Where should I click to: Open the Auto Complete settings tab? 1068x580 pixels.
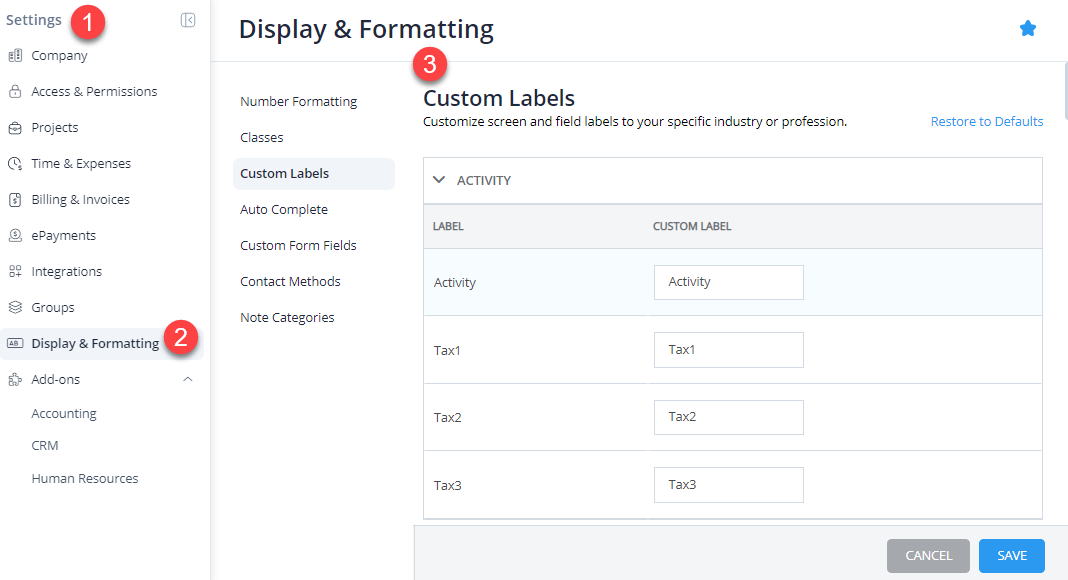coord(283,209)
